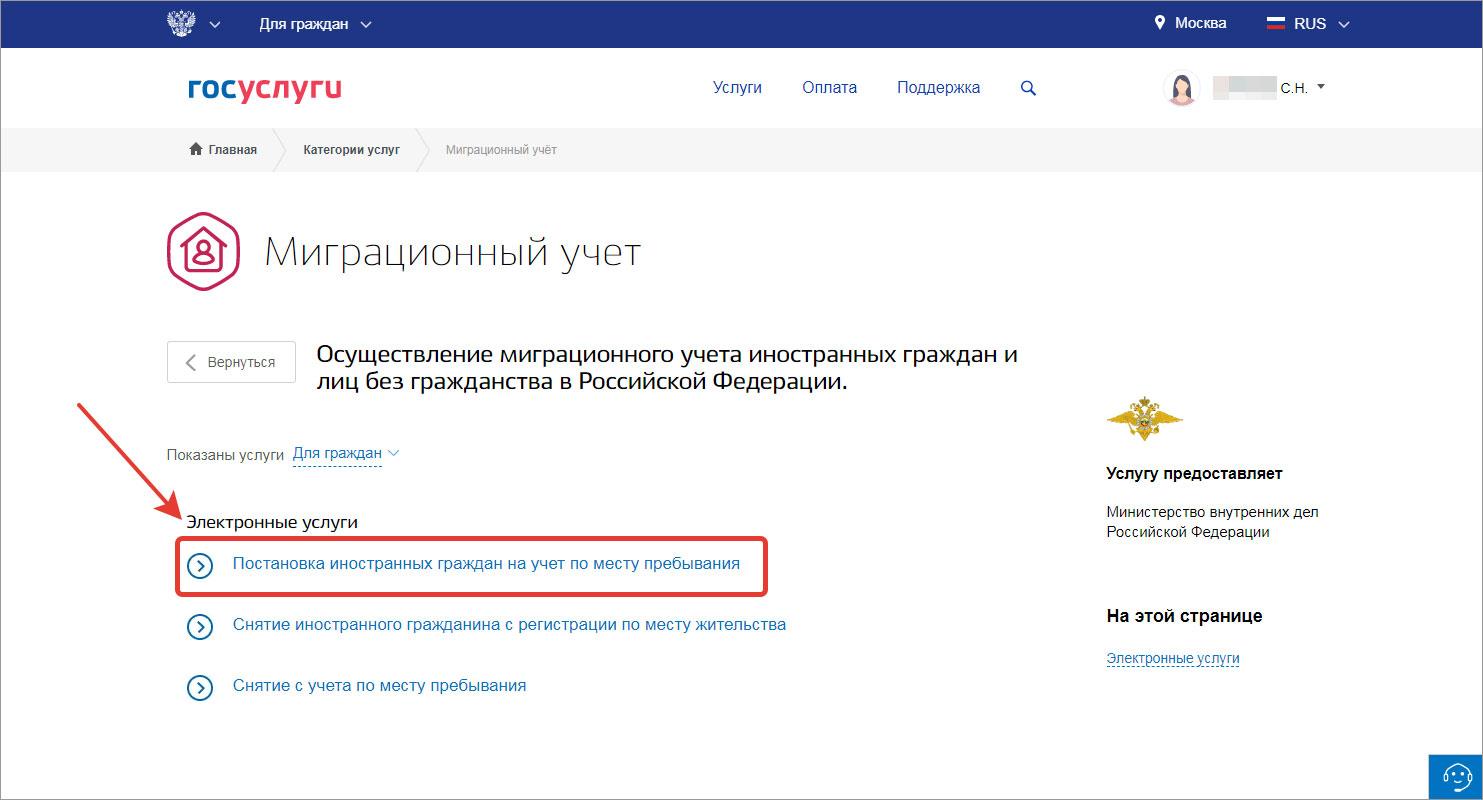Click the Russian flag icon
Viewport: 1483px width, 800px height.
tap(1275, 24)
